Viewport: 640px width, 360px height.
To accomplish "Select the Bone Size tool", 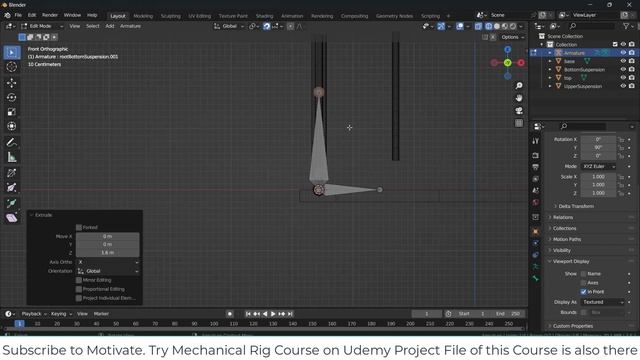I will pos(11,188).
